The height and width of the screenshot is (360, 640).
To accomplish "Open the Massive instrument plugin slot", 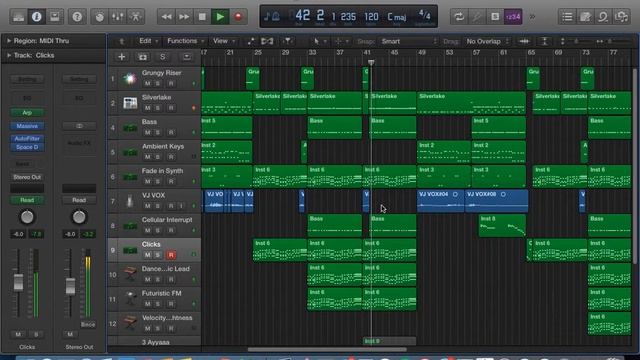I will click(27, 126).
